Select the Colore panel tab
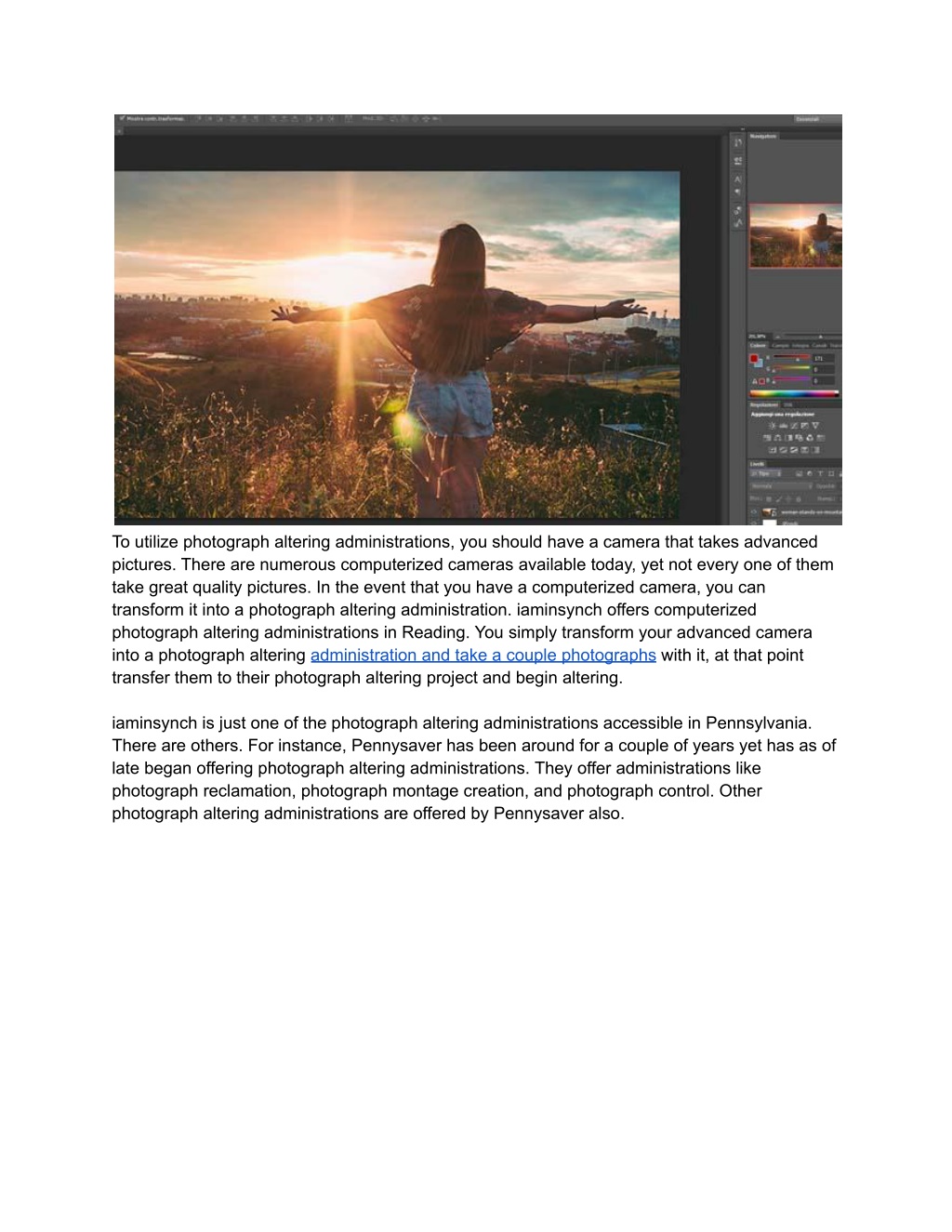The image size is (952, 1232). [x=758, y=346]
